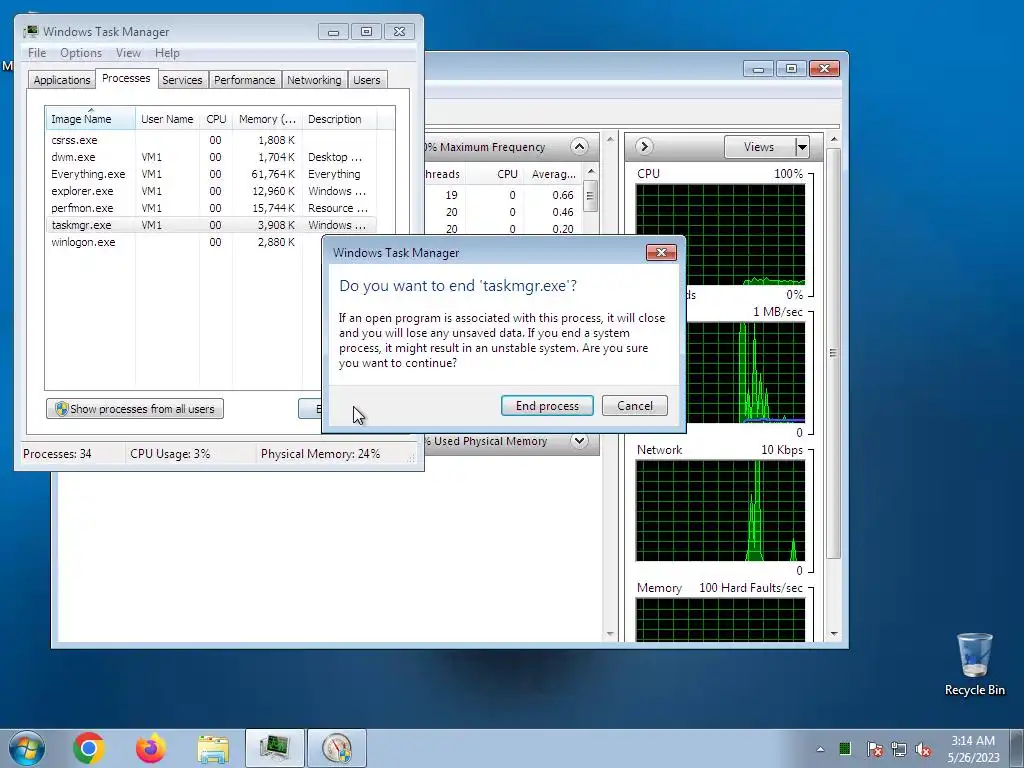Sort processes by Memory column

click(267, 119)
